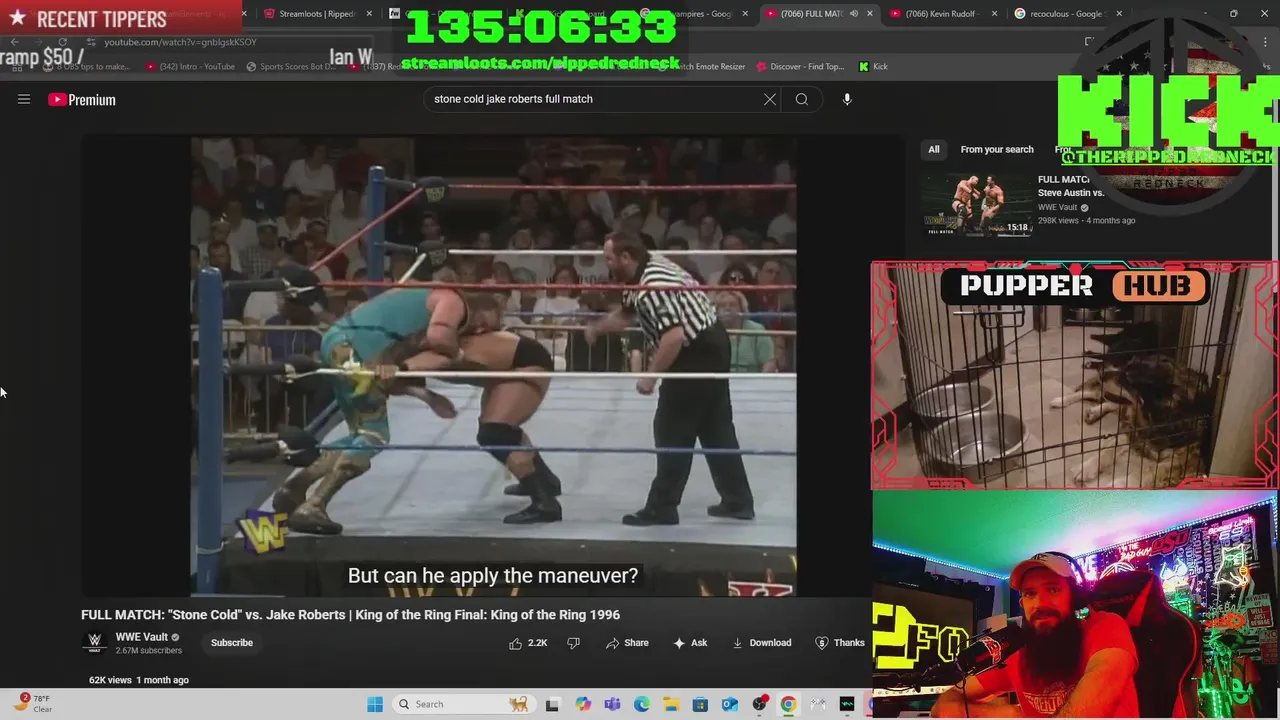Screen dimensions: 1280x720
Task: Open Task View on the taskbar
Action: pos(552,704)
